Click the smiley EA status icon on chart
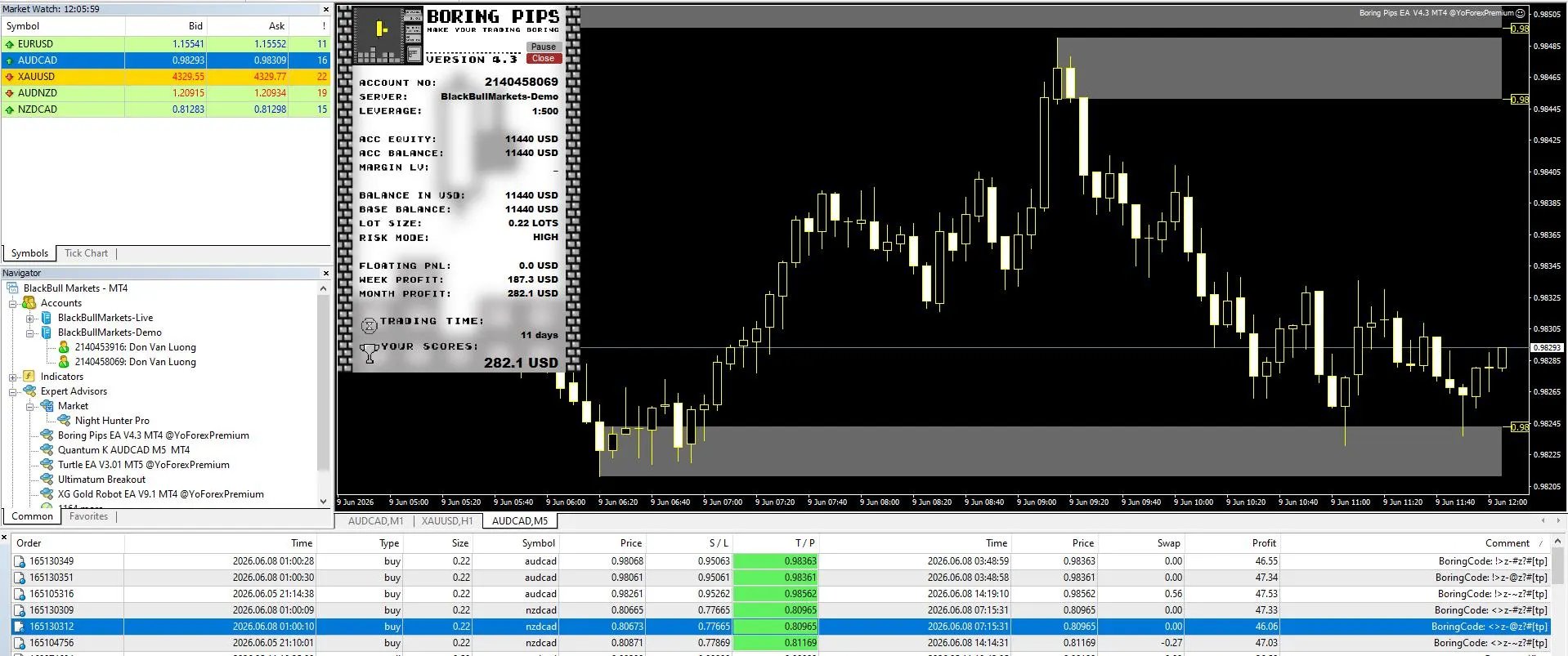The height and width of the screenshot is (656, 1568). [x=1520, y=13]
